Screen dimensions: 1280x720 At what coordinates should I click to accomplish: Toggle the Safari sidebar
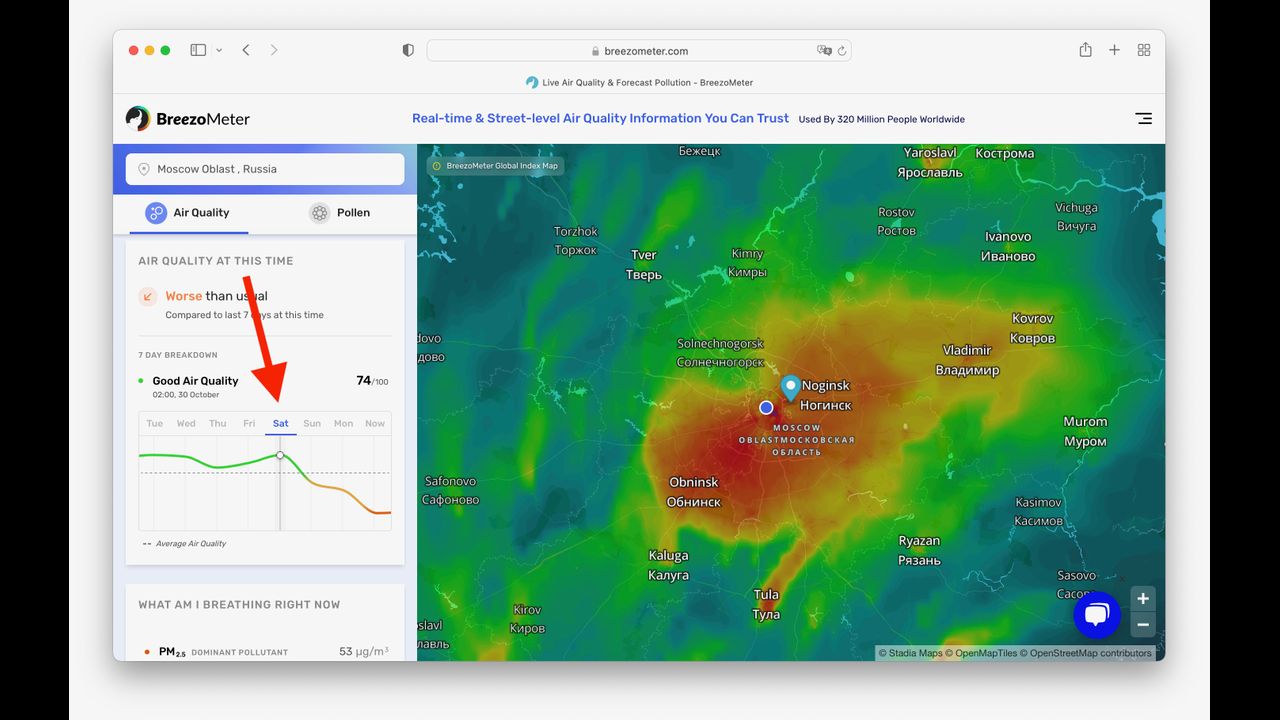[198, 50]
